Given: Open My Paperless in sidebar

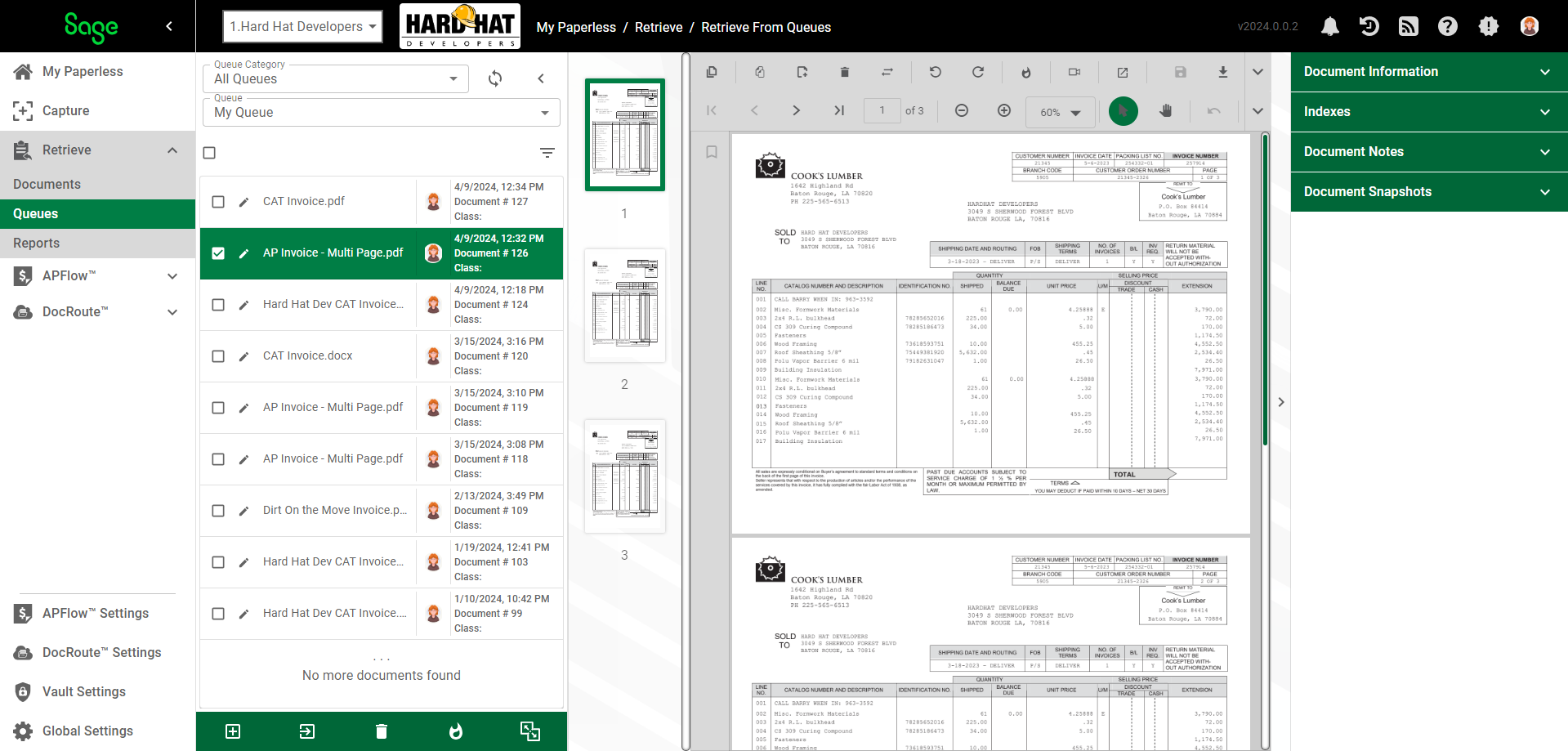Looking at the screenshot, I should [x=97, y=72].
